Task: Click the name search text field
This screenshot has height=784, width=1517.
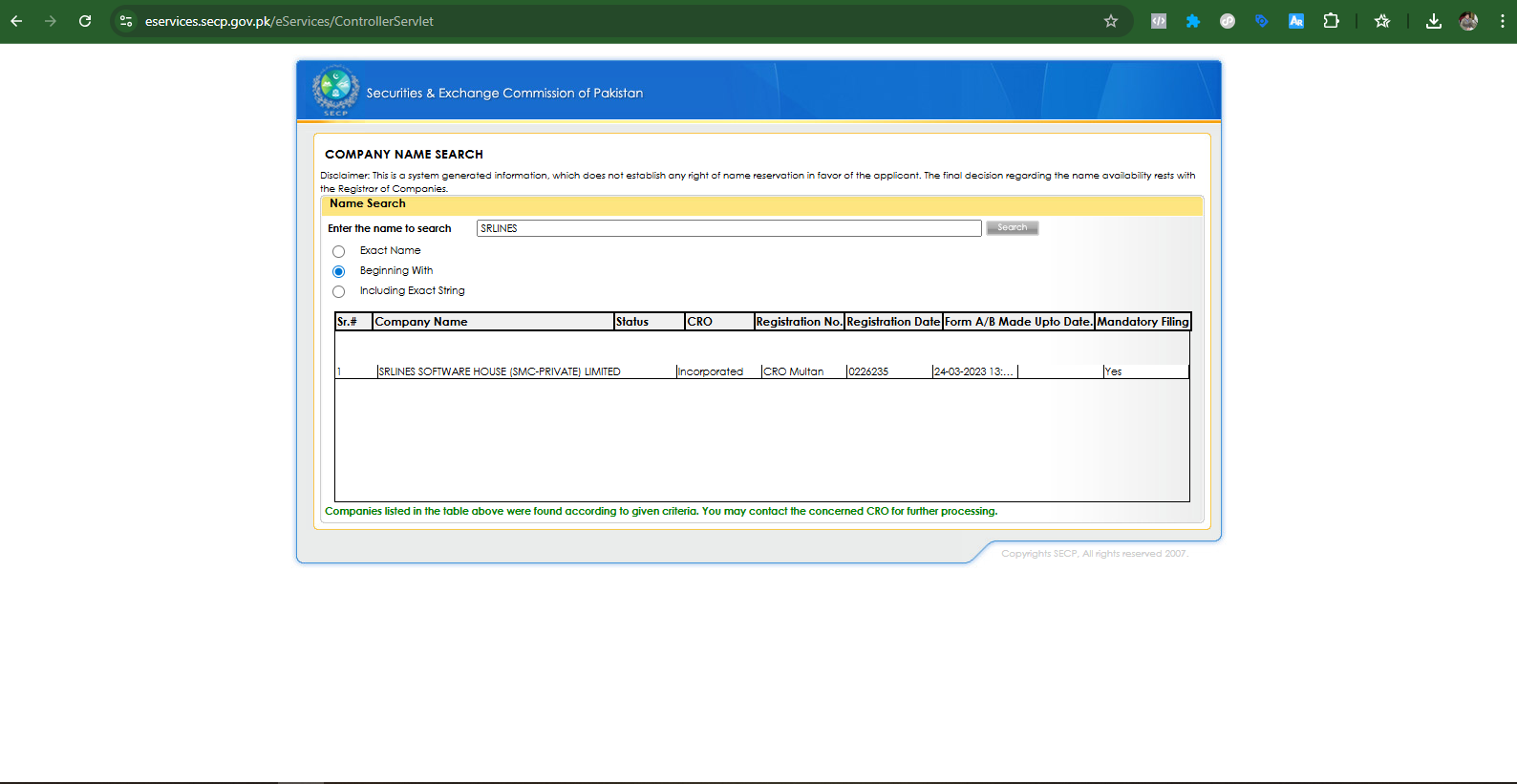Action: click(728, 228)
